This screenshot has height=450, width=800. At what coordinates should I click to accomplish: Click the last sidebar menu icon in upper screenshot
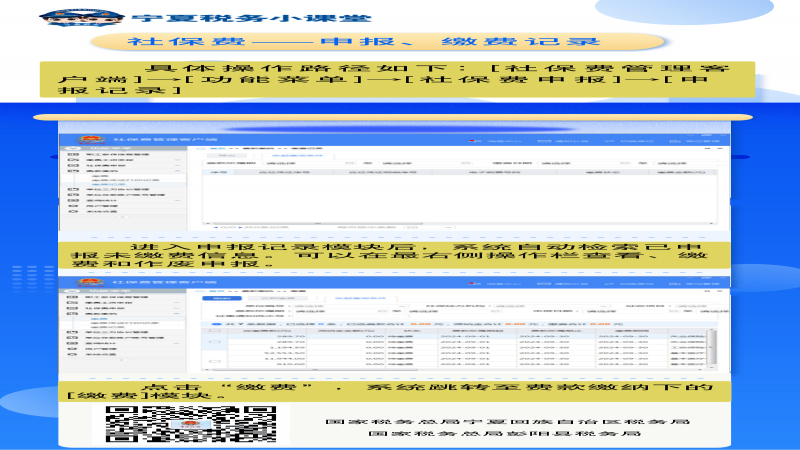click(x=73, y=211)
